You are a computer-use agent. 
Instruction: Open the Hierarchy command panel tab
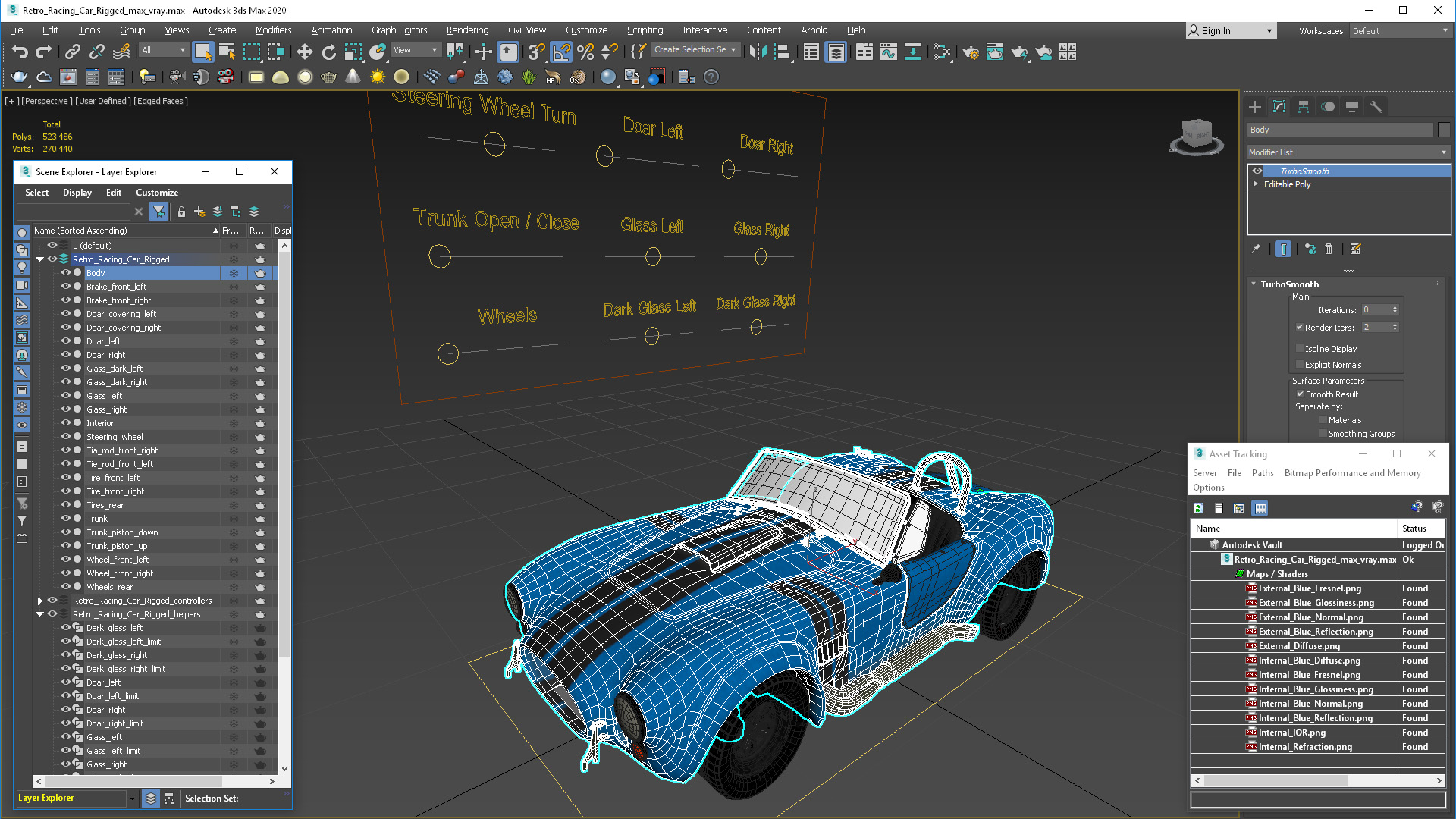1304,107
